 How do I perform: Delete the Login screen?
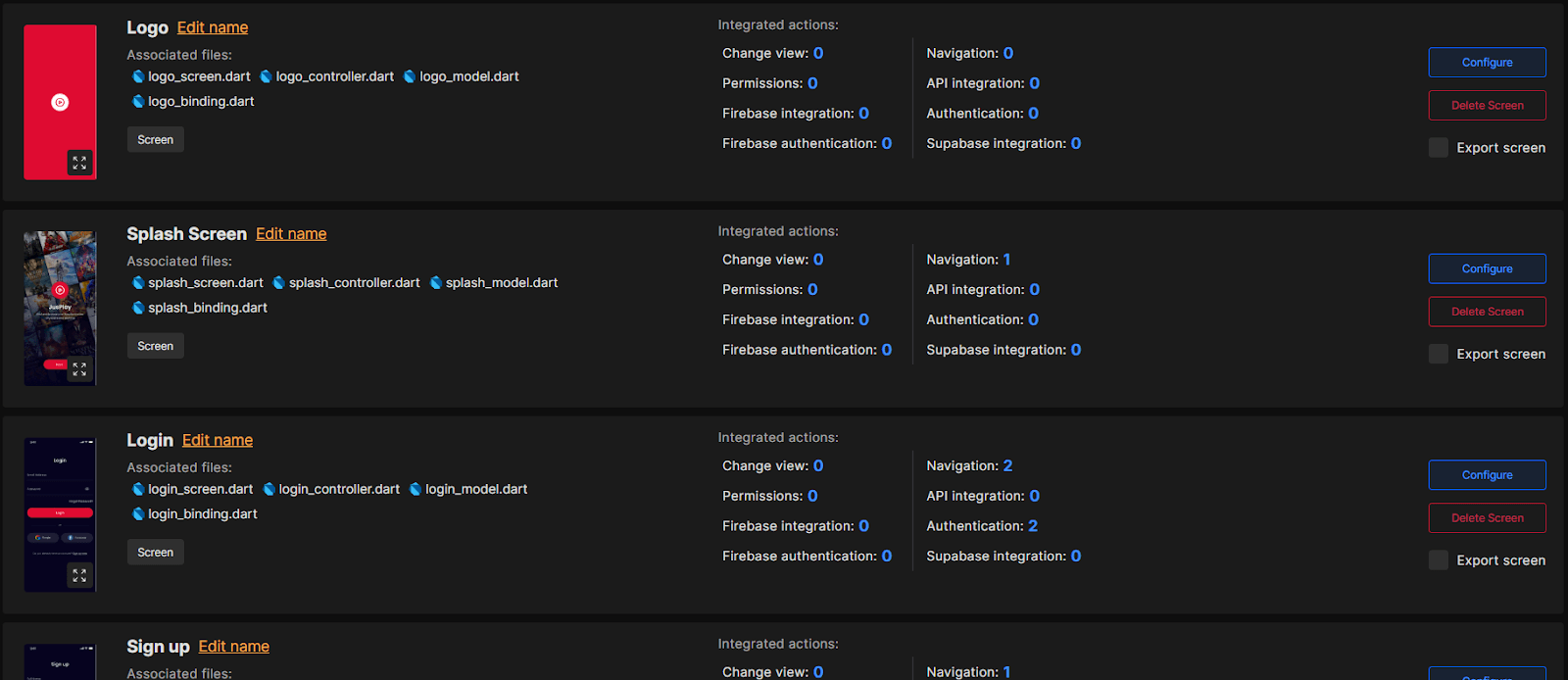1488,518
